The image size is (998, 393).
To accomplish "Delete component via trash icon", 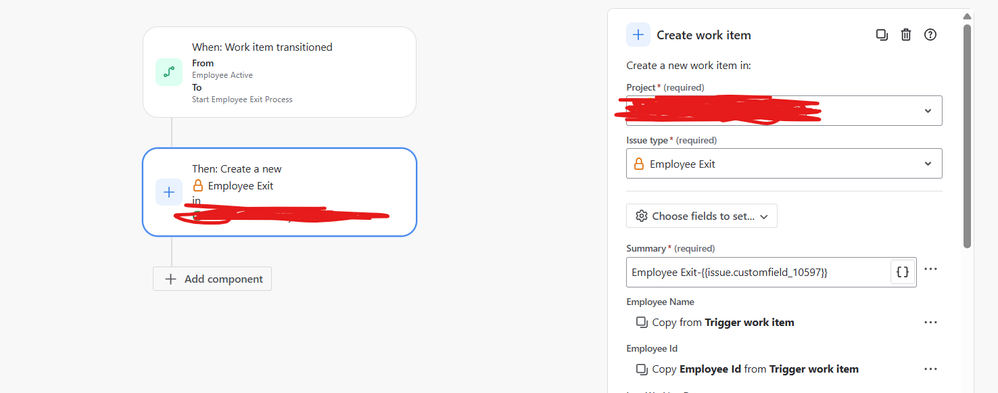I will coord(906,35).
